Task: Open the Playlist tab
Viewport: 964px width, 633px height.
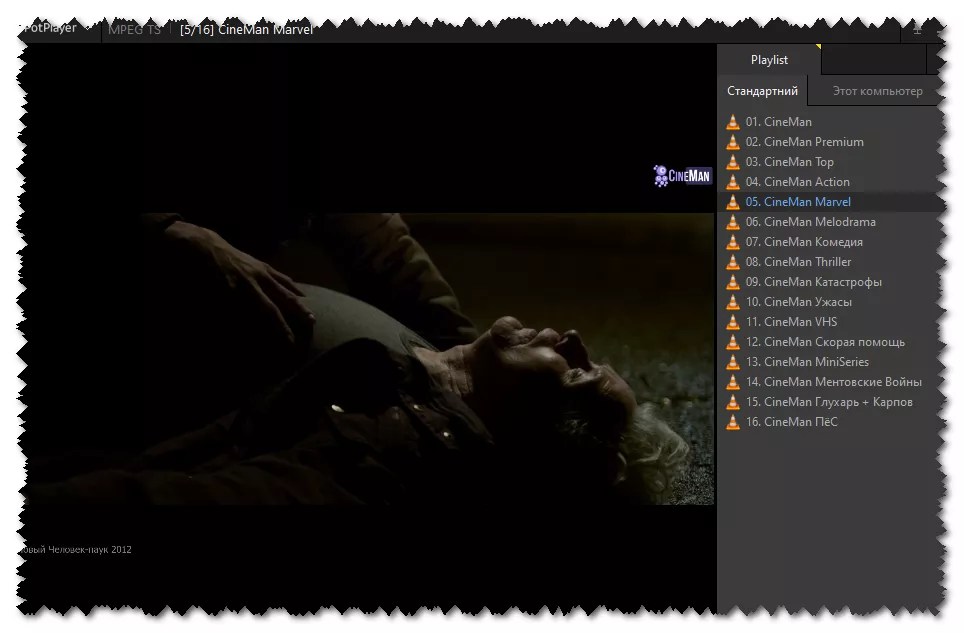Action: (x=769, y=60)
